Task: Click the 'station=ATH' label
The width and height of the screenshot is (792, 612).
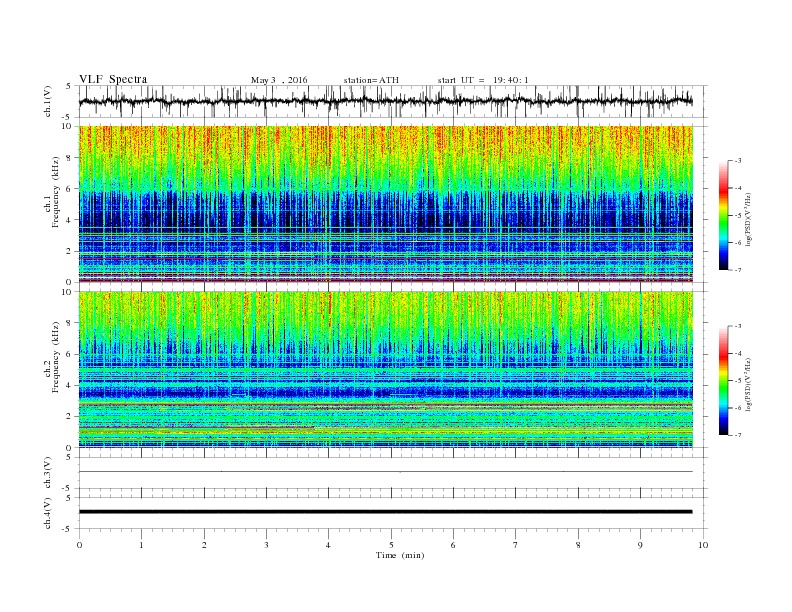Action: coord(371,80)
